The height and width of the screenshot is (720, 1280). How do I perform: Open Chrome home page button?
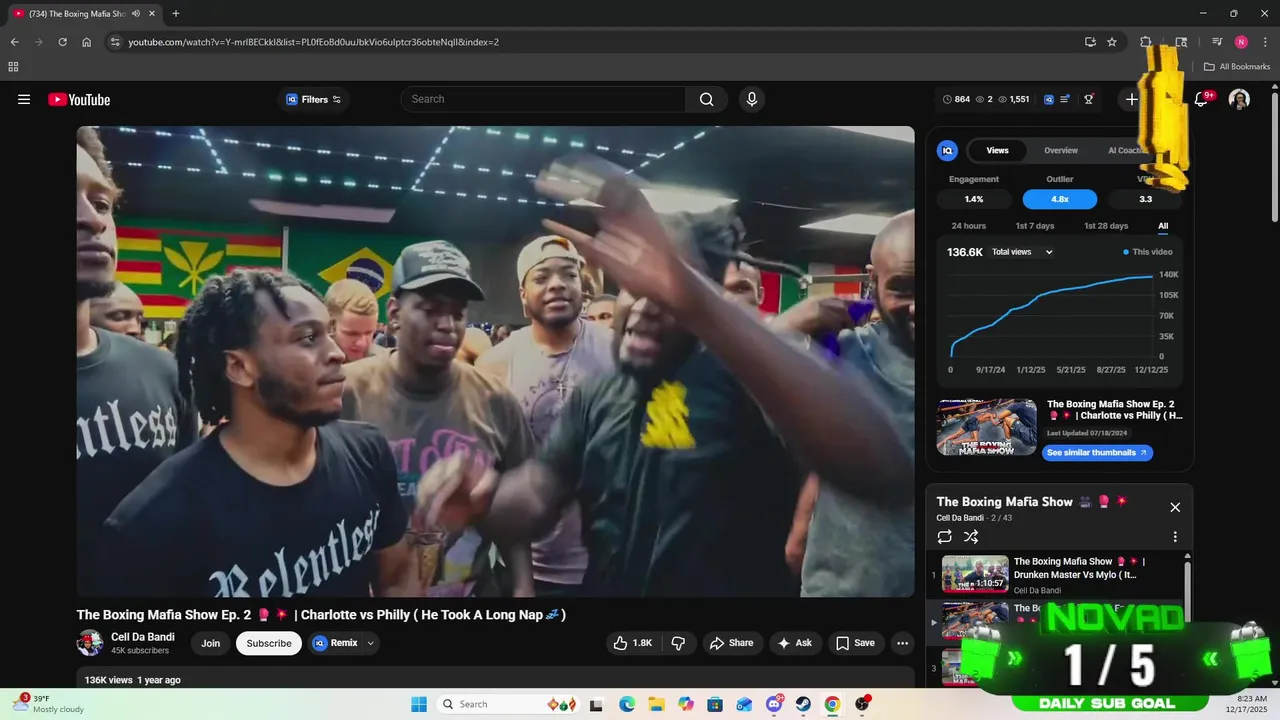87,42
